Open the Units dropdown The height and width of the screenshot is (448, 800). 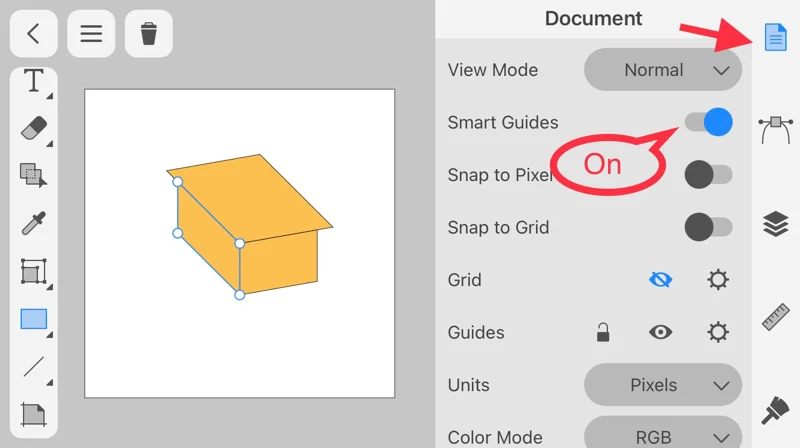click(x=662, y=385)
